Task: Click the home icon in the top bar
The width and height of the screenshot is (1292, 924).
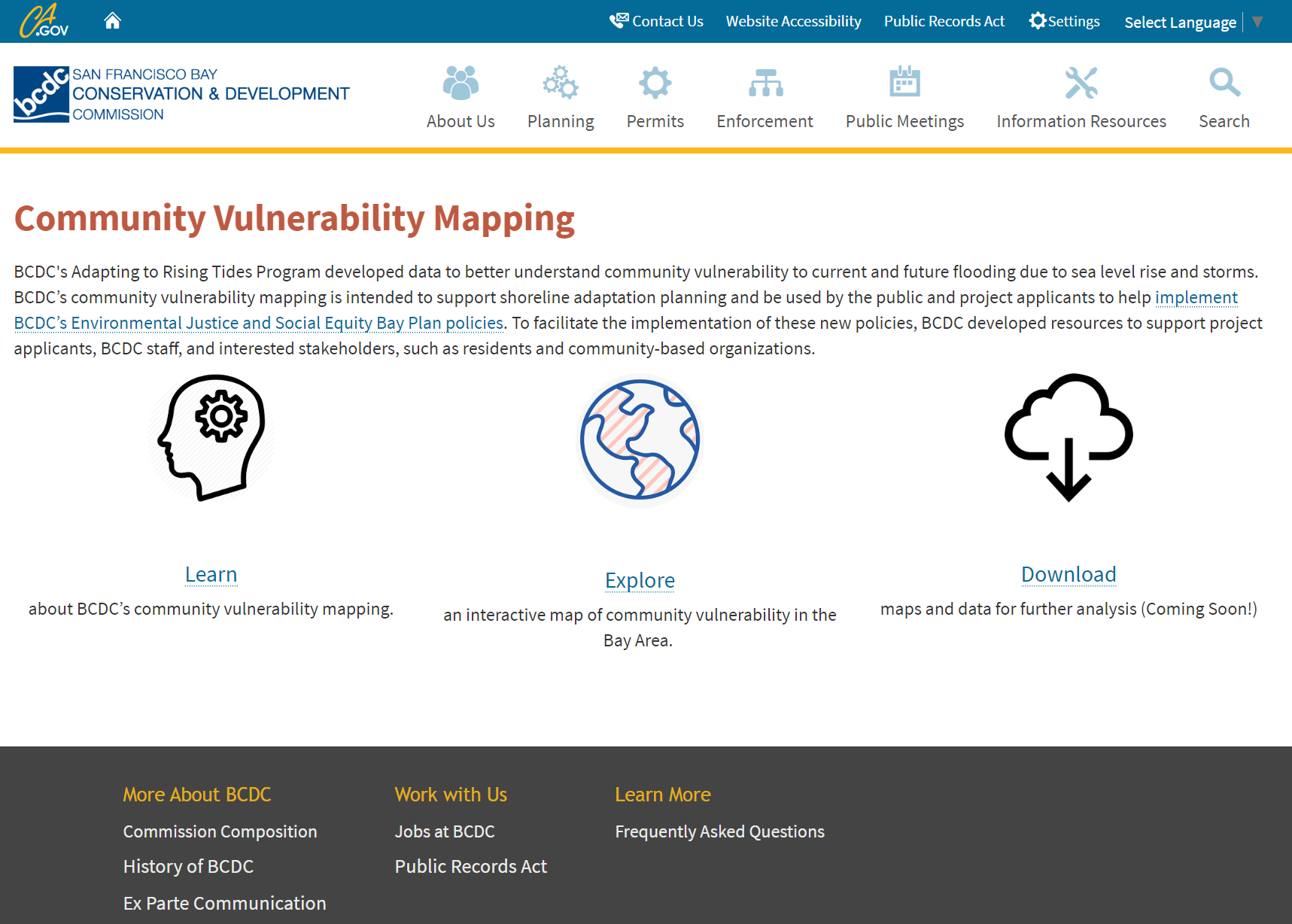Action: 111,20
